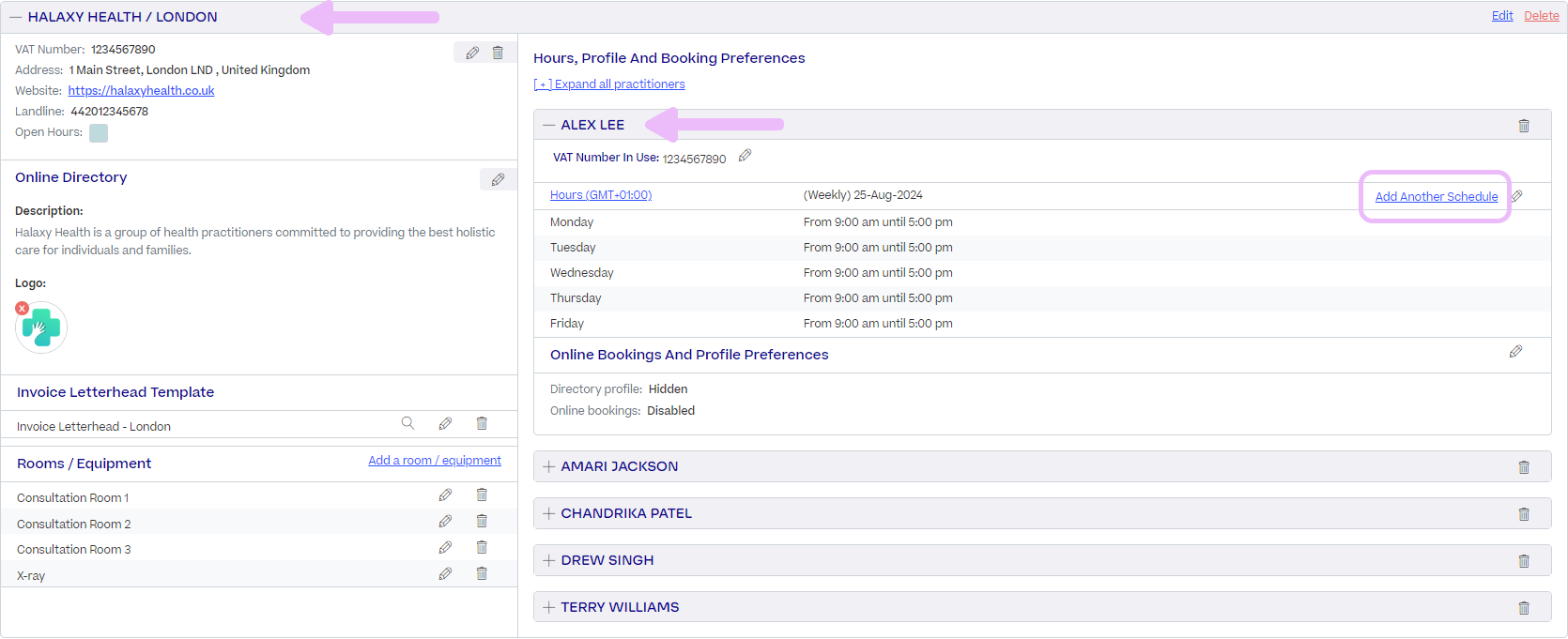Preview Invoice Letterhead - London with magnifier
Viewport: 1568px width, 639px height.
click(407, 423)
